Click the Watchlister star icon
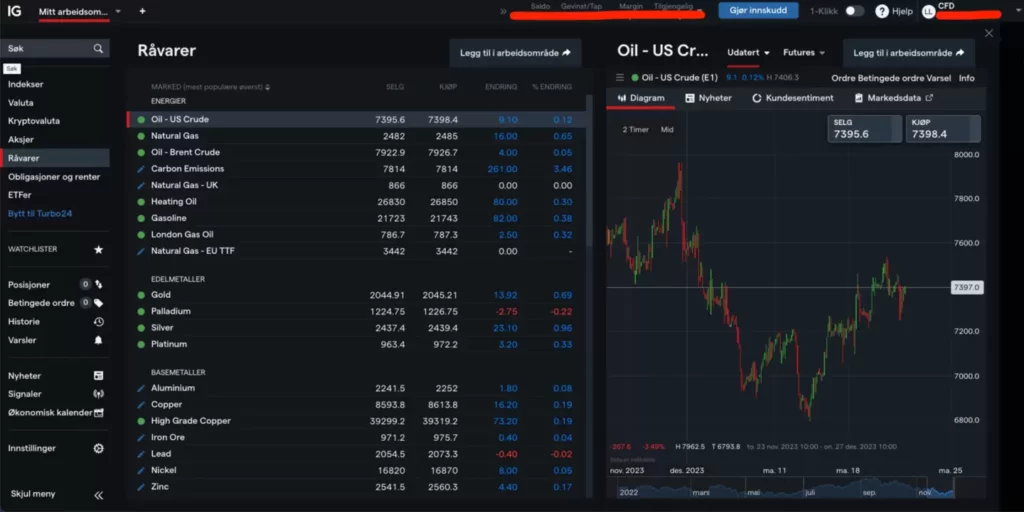1024x512 pixels. point(99,249)
